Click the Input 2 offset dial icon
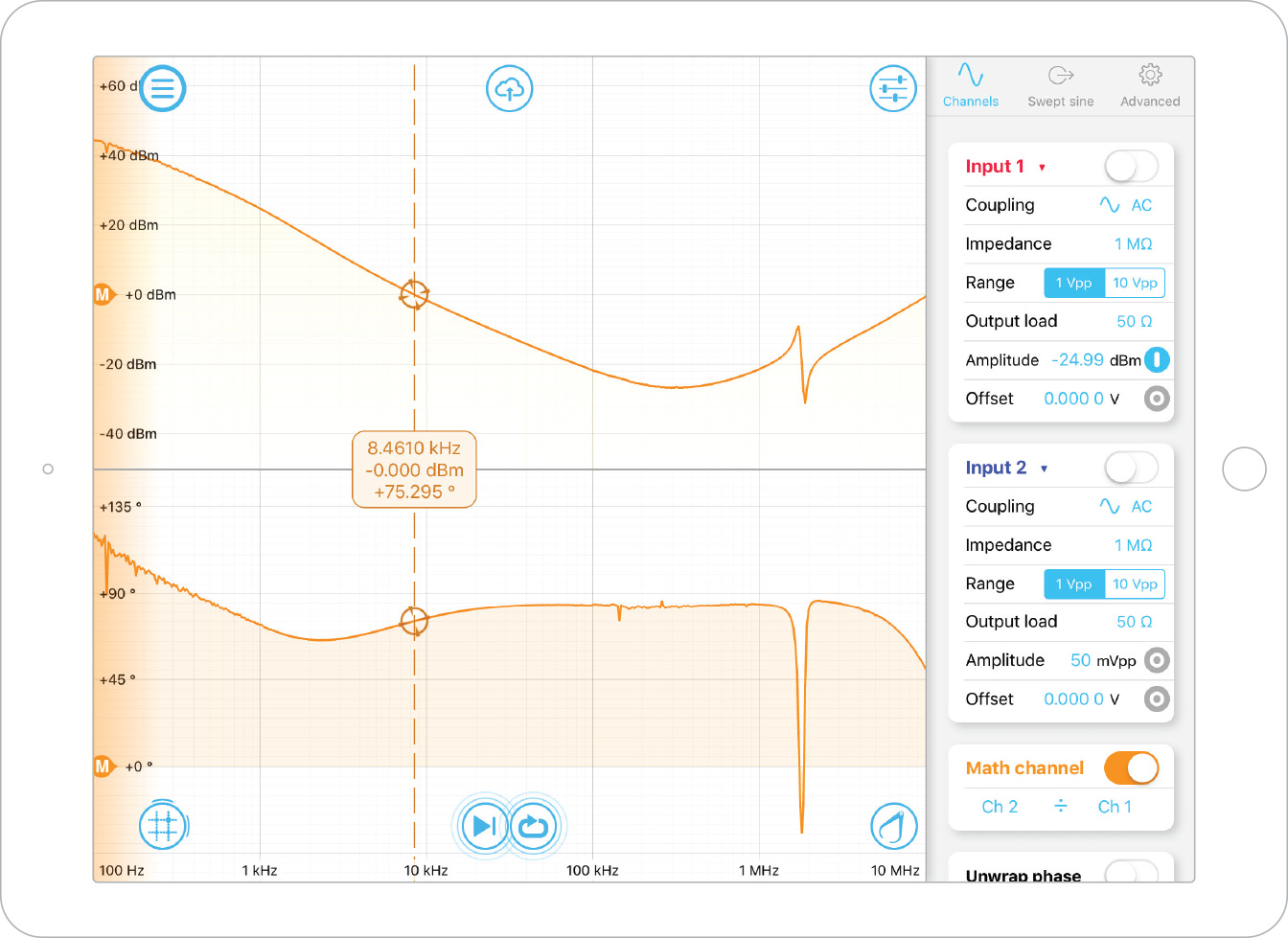This screenshot has width=1288, height=938. [1157, 699]
